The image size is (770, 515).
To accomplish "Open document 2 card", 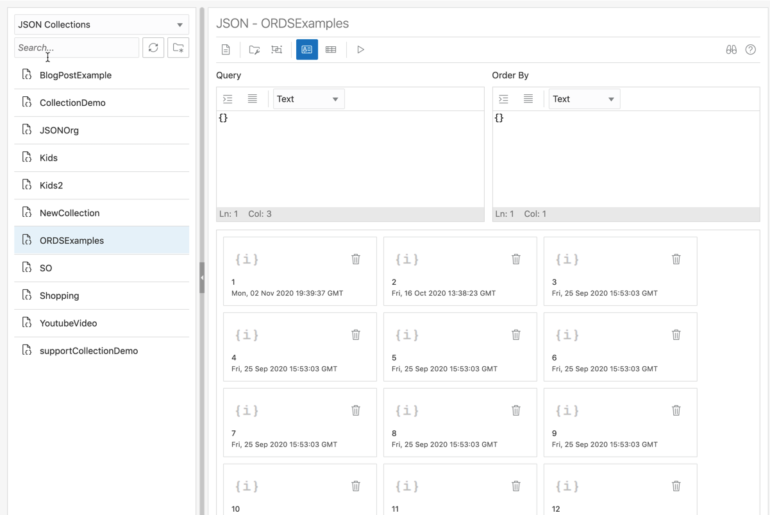I will click(459, 270).
